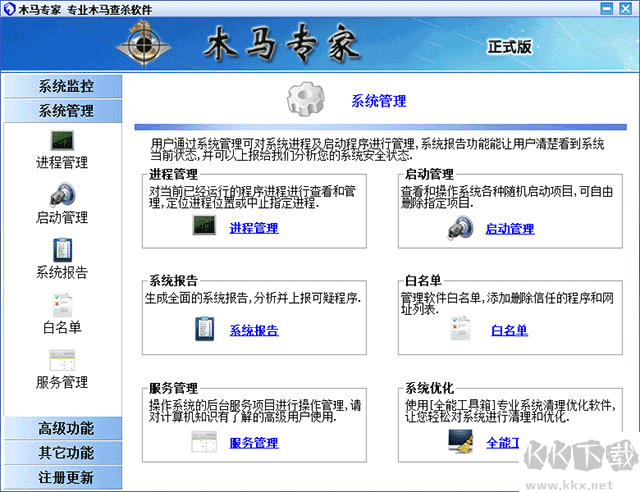Open the 其它功能 sidebar section
This screenshot has width=640, height=492.
63,453
